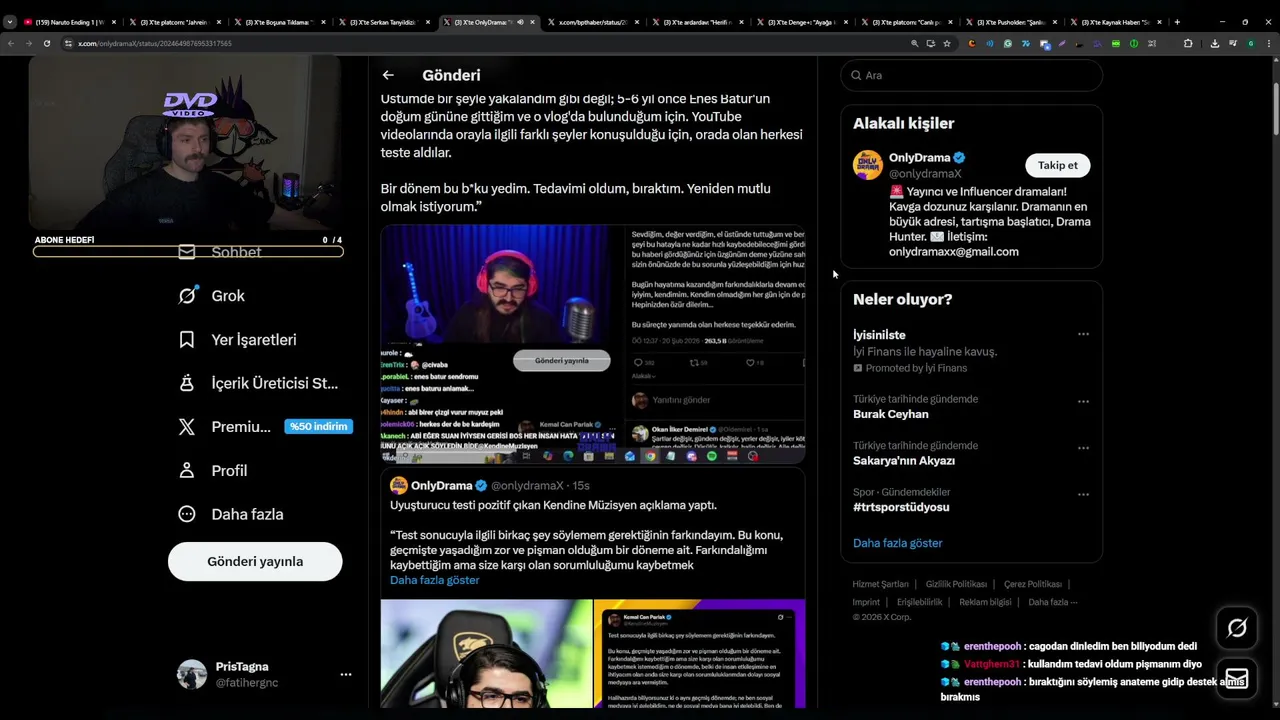The image size is (1280, 720).
Task: Switch to X'te platcom Jahrein tab
Action: point(177,22)
